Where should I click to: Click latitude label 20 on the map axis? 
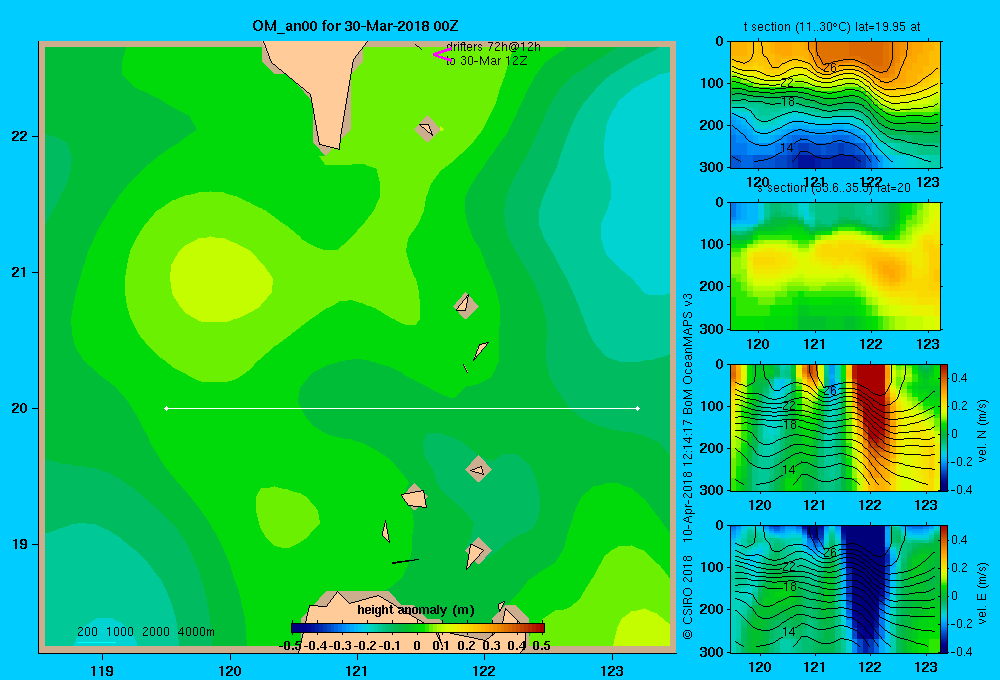(x=20, y=408)
